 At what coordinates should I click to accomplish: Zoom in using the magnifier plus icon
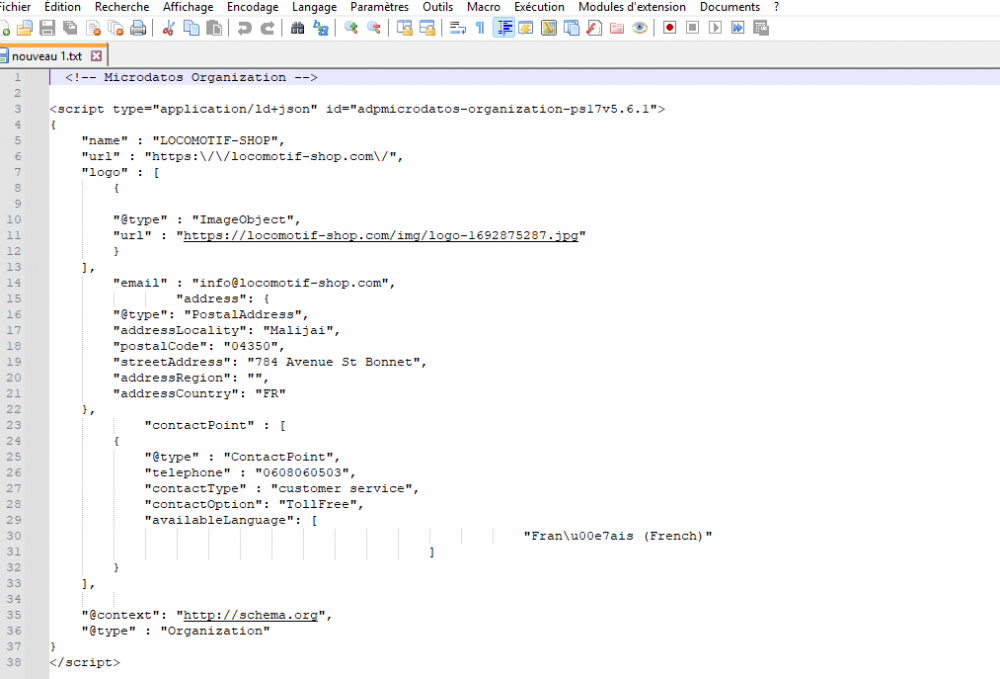pyautogui.click(x=351, y=28)
